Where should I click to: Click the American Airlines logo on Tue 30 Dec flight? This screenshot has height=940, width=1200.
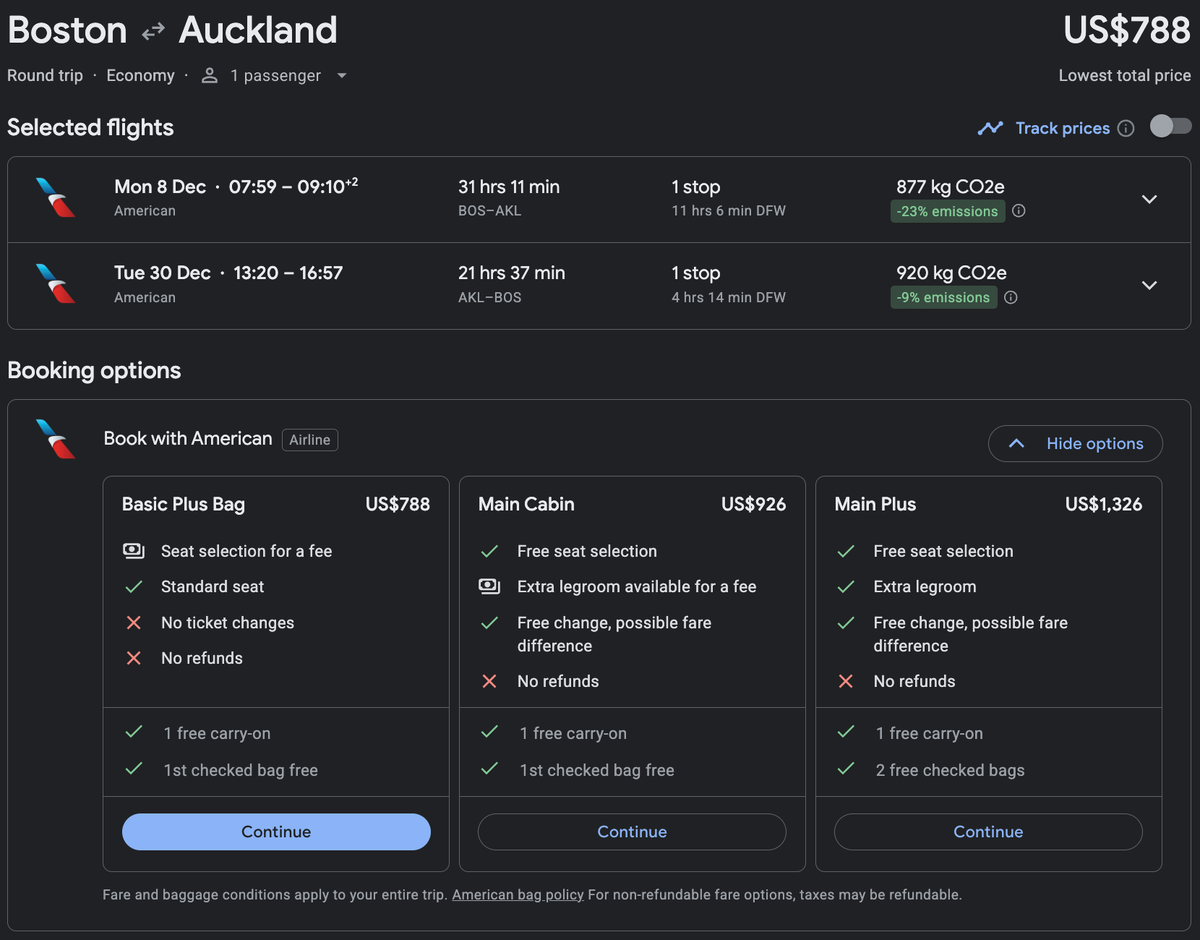(x=55, y=284)
